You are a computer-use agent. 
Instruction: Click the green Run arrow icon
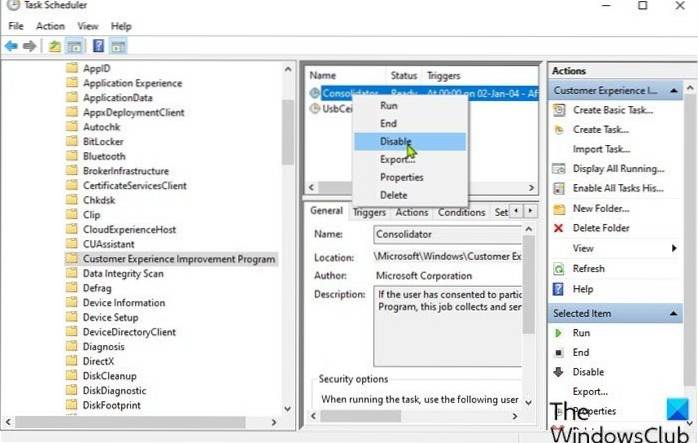tap(558, 333)
